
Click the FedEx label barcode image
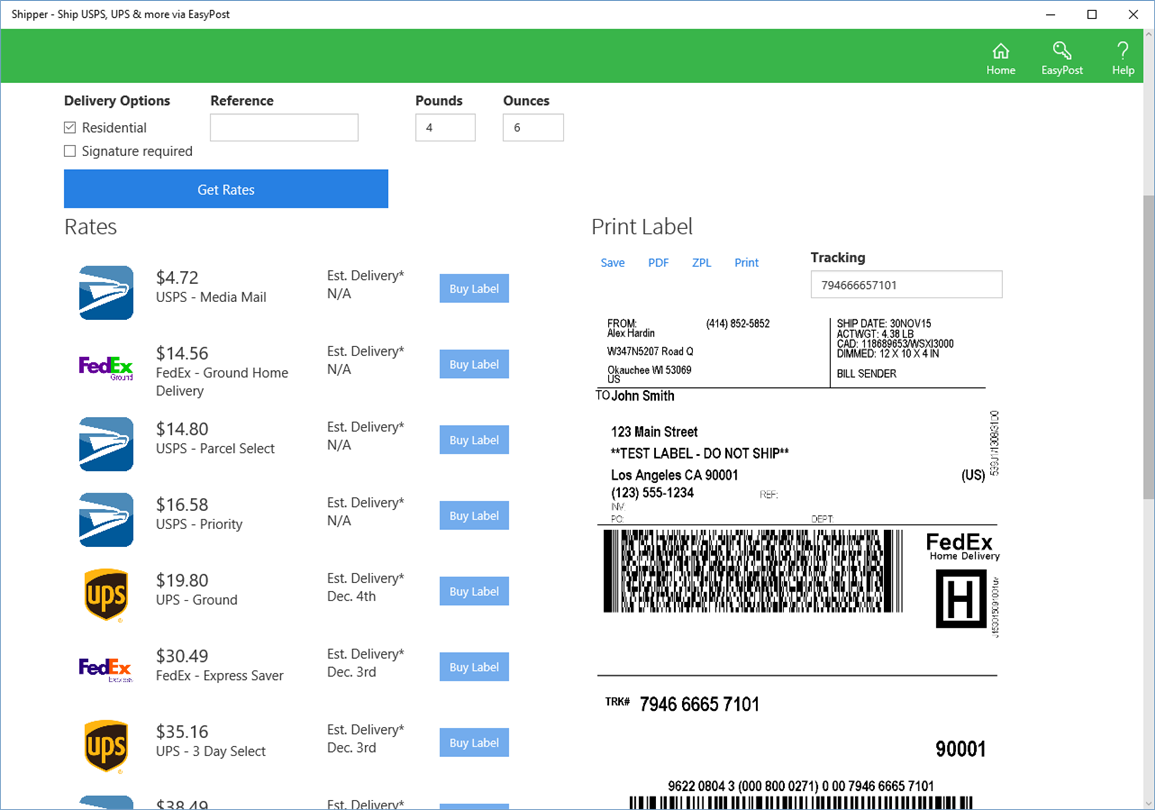tap(753, 571)
